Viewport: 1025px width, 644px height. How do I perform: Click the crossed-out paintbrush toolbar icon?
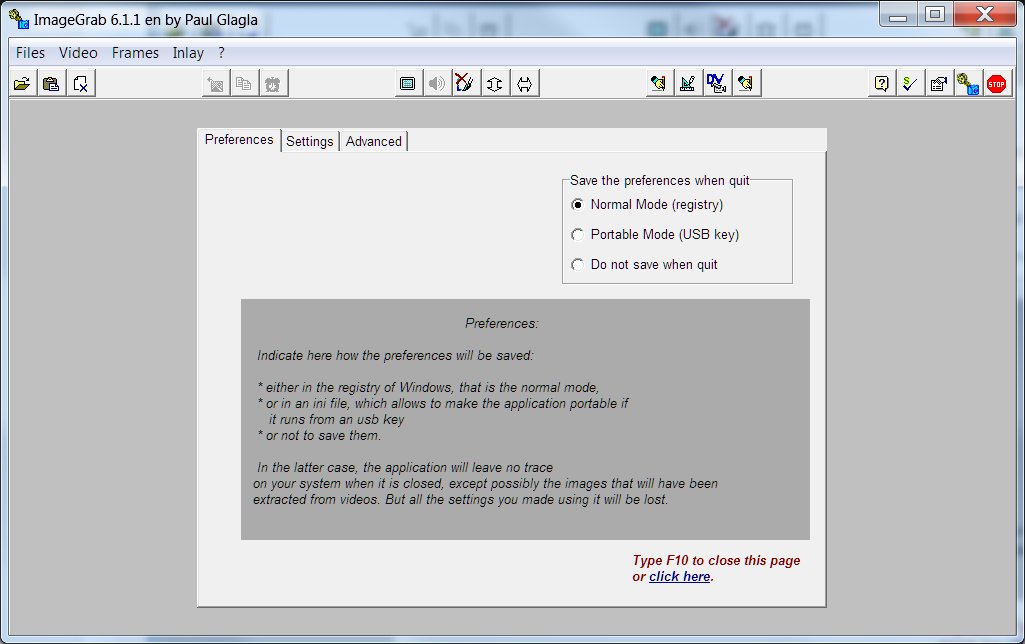tap(465, 84)
